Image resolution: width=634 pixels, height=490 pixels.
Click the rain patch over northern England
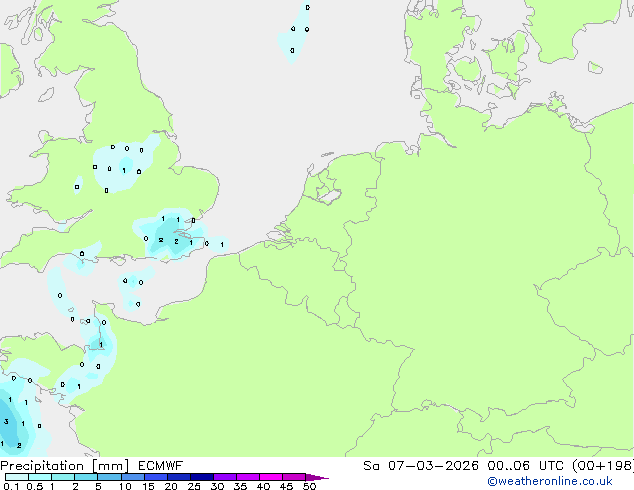[x=125, y=160]
